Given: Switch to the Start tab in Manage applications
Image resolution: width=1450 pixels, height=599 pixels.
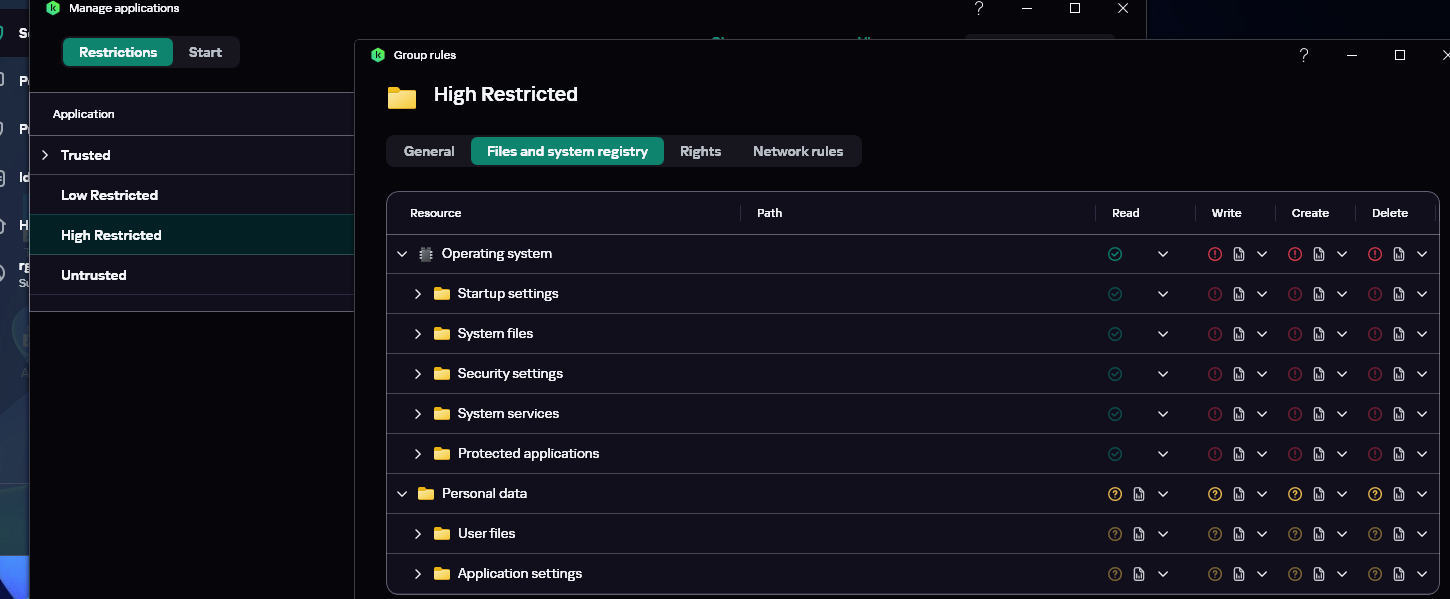Looking at the screenshot, I should pos(205,52).
